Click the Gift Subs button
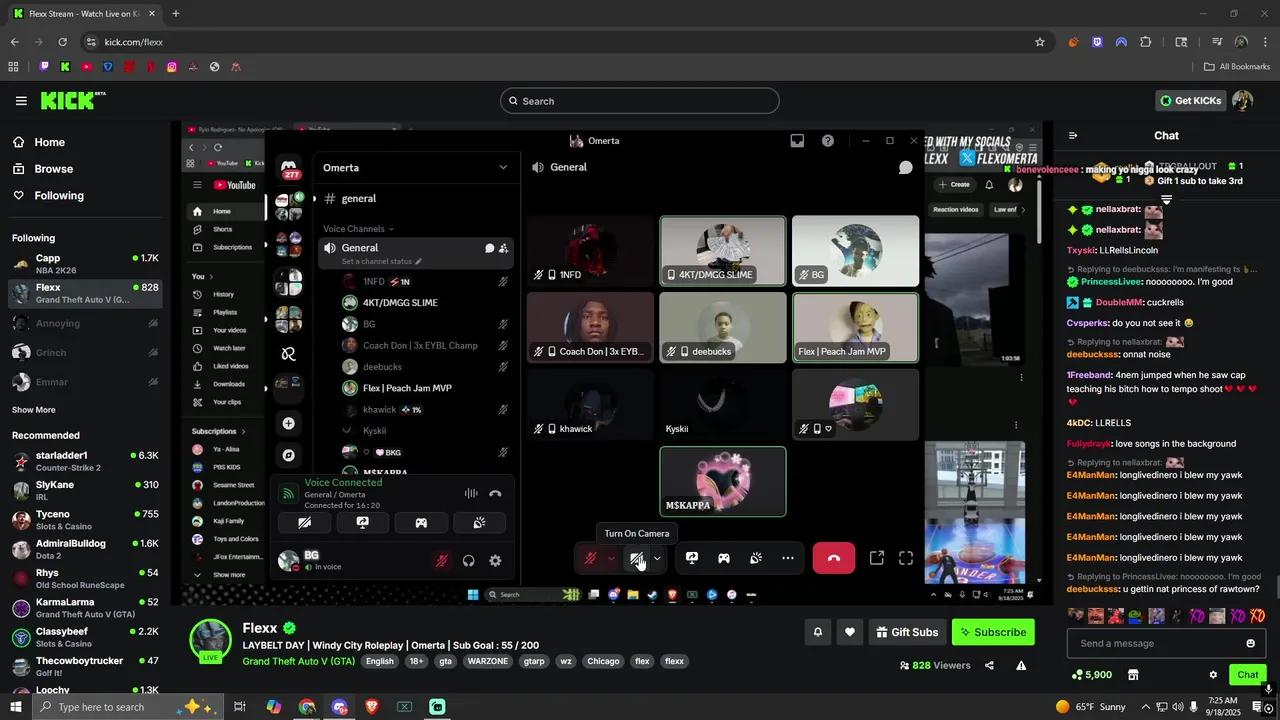 [907, 632]
